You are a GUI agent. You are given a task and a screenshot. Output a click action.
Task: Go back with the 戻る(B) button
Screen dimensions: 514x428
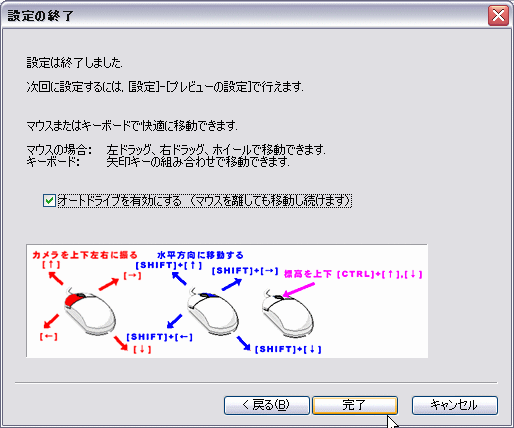point(267,405)
